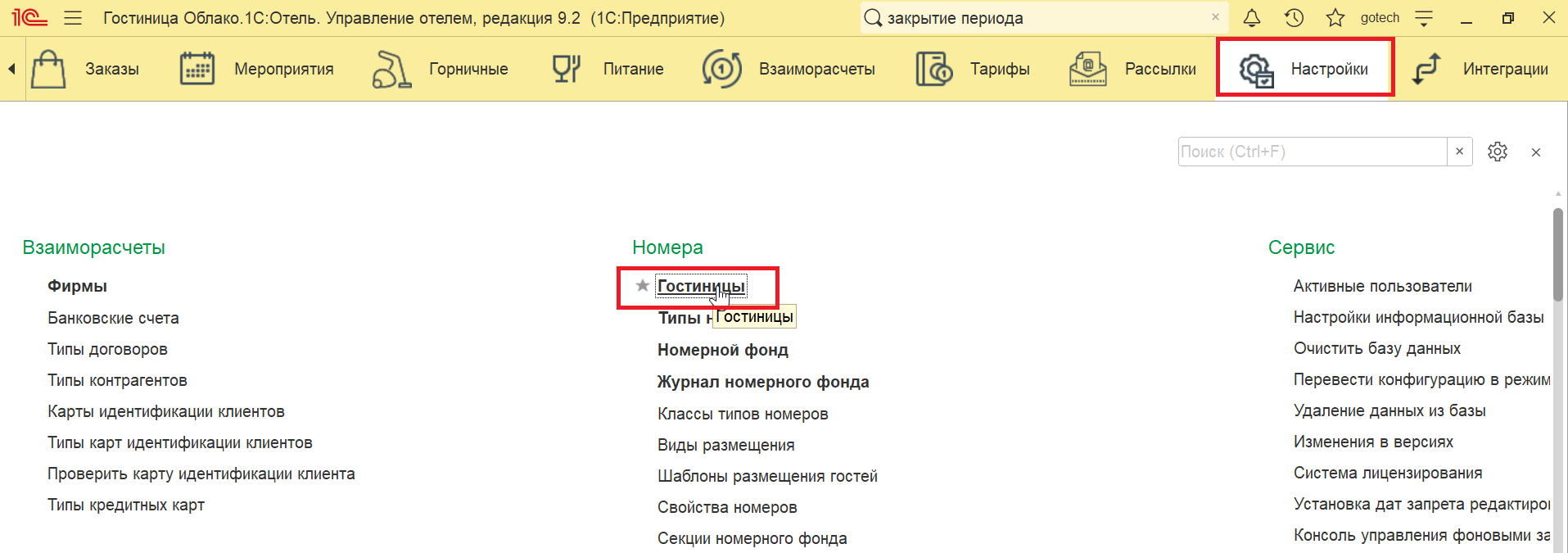Clear the global search text

coord(1215,17)
